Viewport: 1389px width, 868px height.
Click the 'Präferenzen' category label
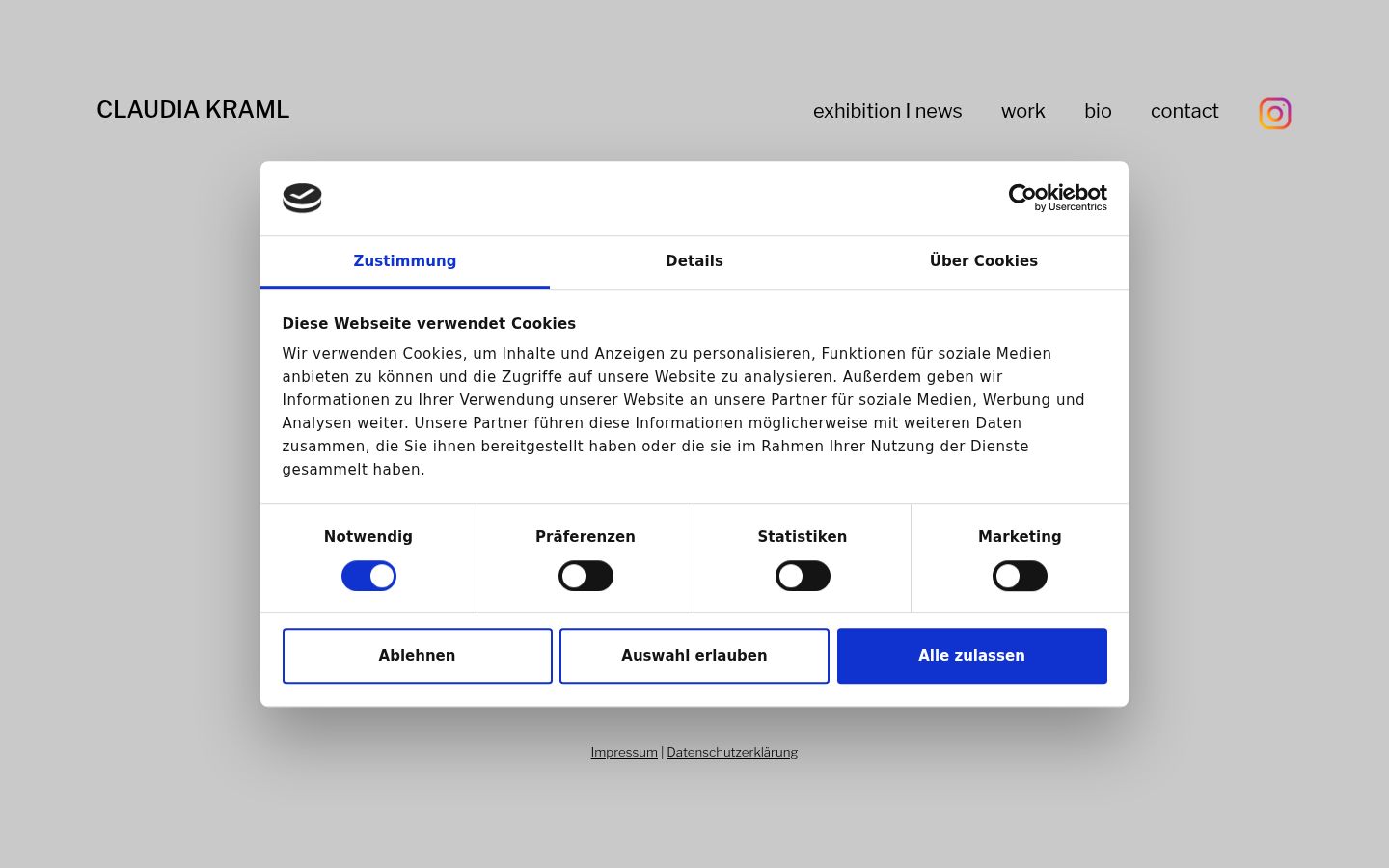coord(586,537)
